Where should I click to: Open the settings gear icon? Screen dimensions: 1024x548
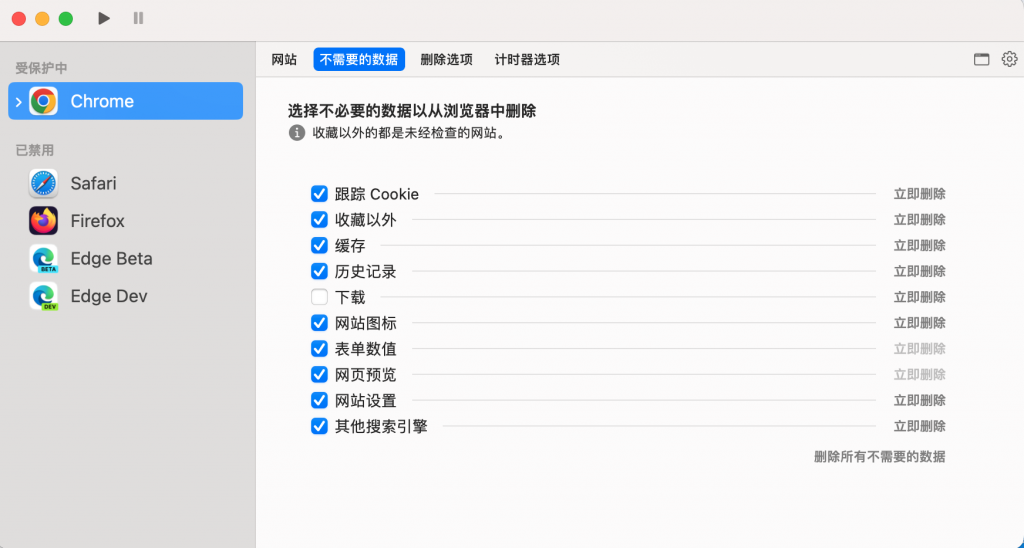coord(1009,59)
